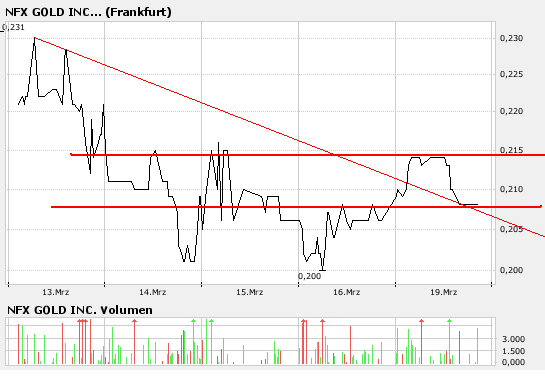
Task: Click the 0,200 price axis label on the right
Action: click(x=511, y=270)
